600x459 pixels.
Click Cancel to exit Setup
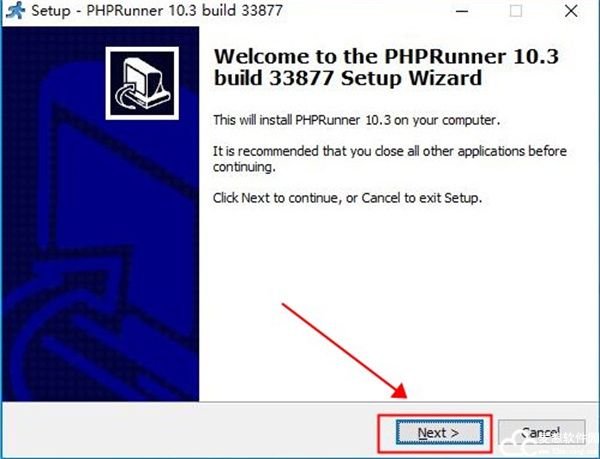point(541,433)
